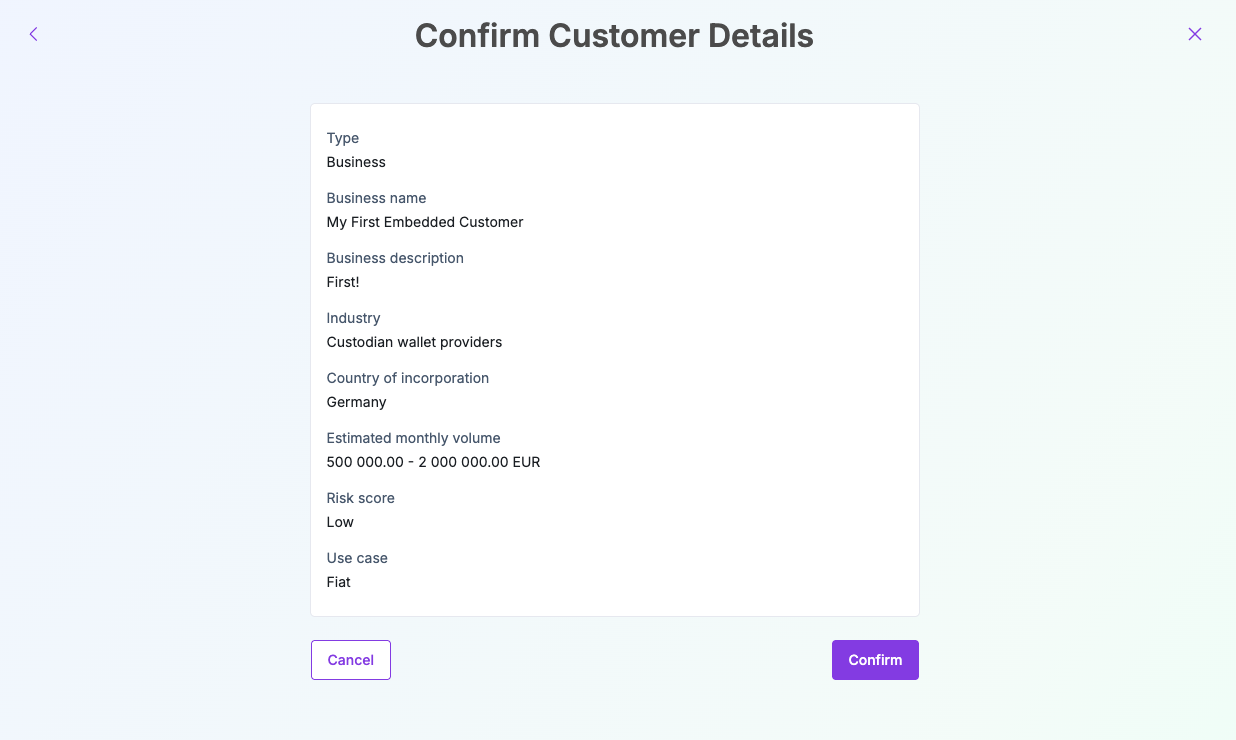Click the EUR monthly volume range value

(x=433, y=462)
